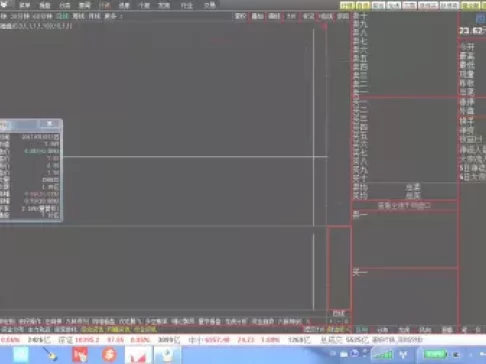Switch chart period to 日线
This screenshot has width=486, height=364.
[x=62, y=16]
